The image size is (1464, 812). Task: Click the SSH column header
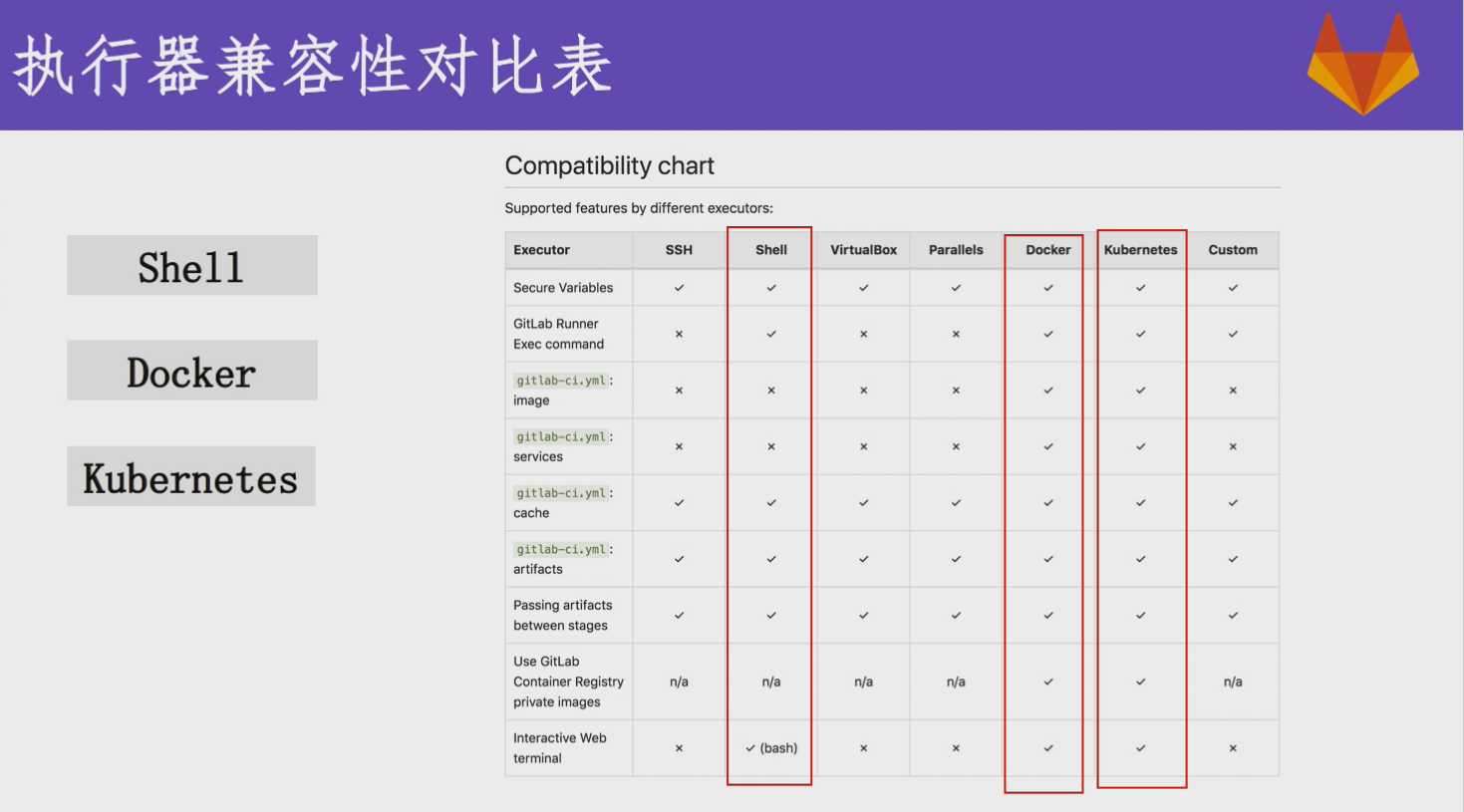point(679,250)
